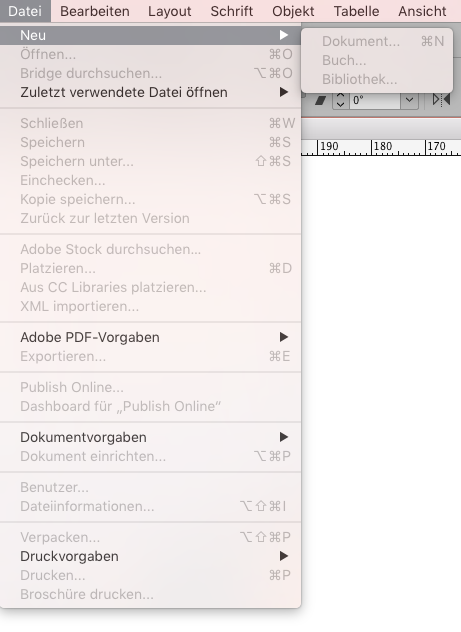Open the Bearbeiten menu
The image size is (461, 632).
coord(95,11)
